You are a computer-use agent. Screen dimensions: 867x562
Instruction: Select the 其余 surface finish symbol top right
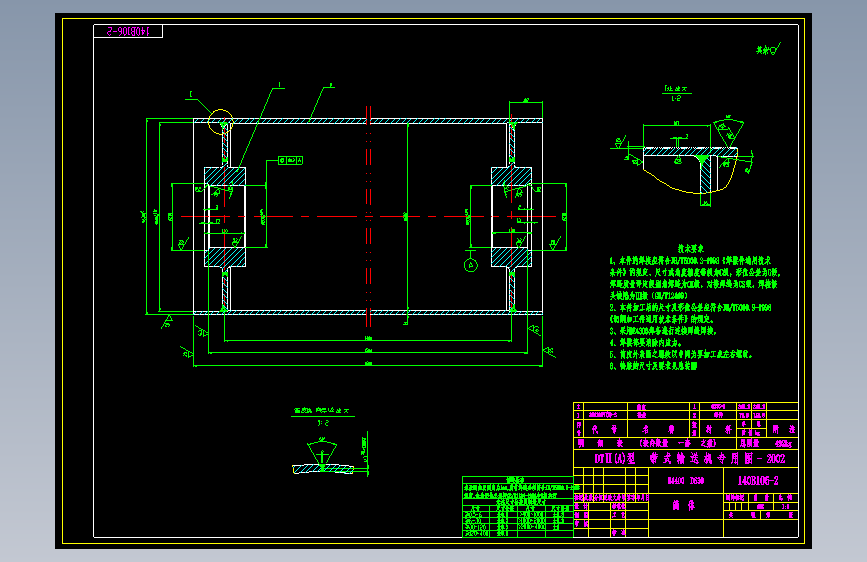(768, 50)
